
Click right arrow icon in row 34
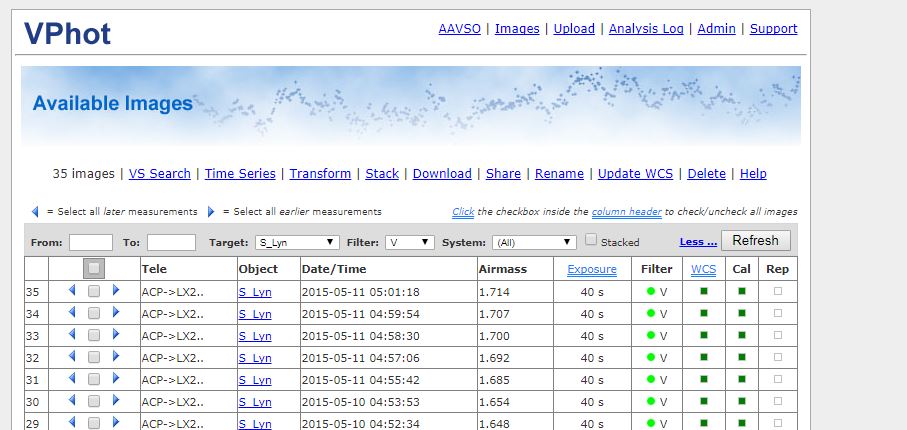pyautogui.click(x=115, y=313)
